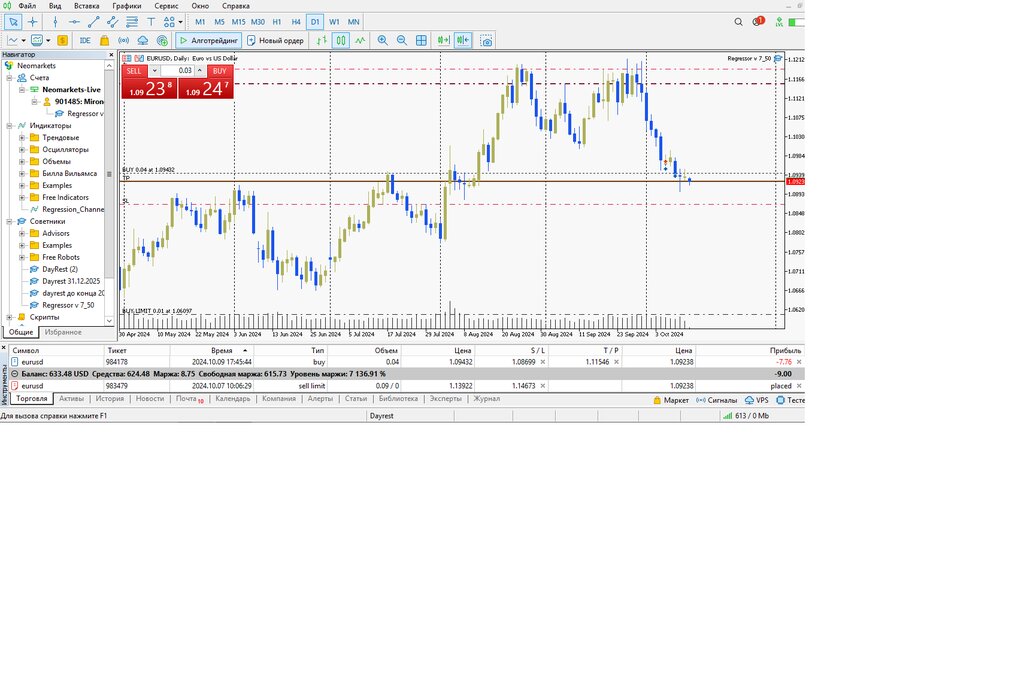This screenshot has height=687, width=1024.
Task: Zoom out the chart
Action: coord(402,40)
